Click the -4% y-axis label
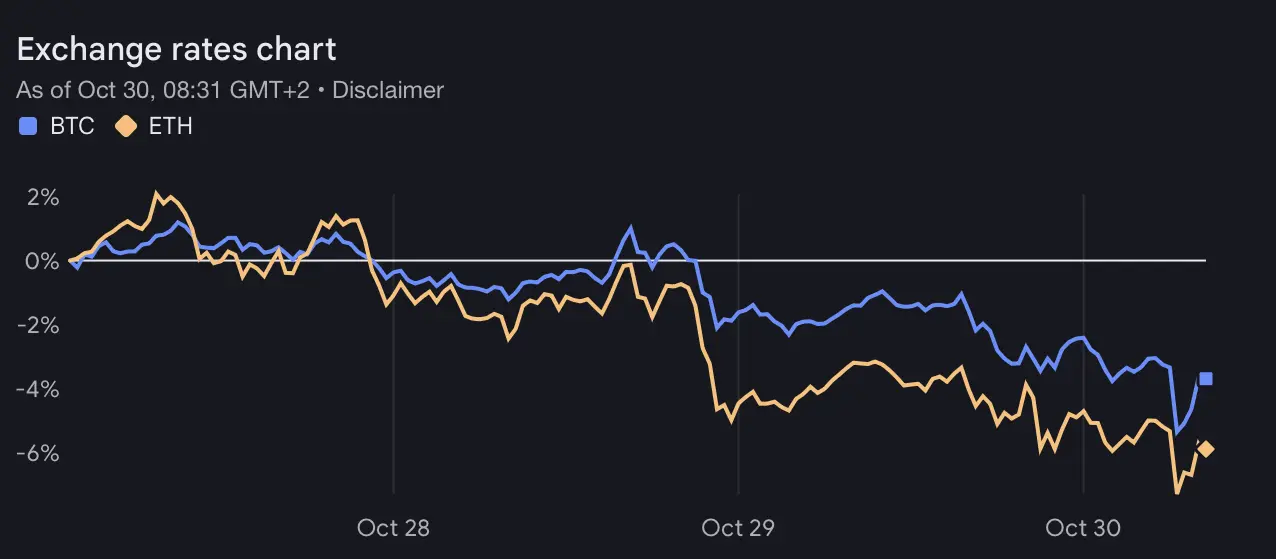Image resolution: width=1276 pixels, height=559 pixels. coord(38,389)
